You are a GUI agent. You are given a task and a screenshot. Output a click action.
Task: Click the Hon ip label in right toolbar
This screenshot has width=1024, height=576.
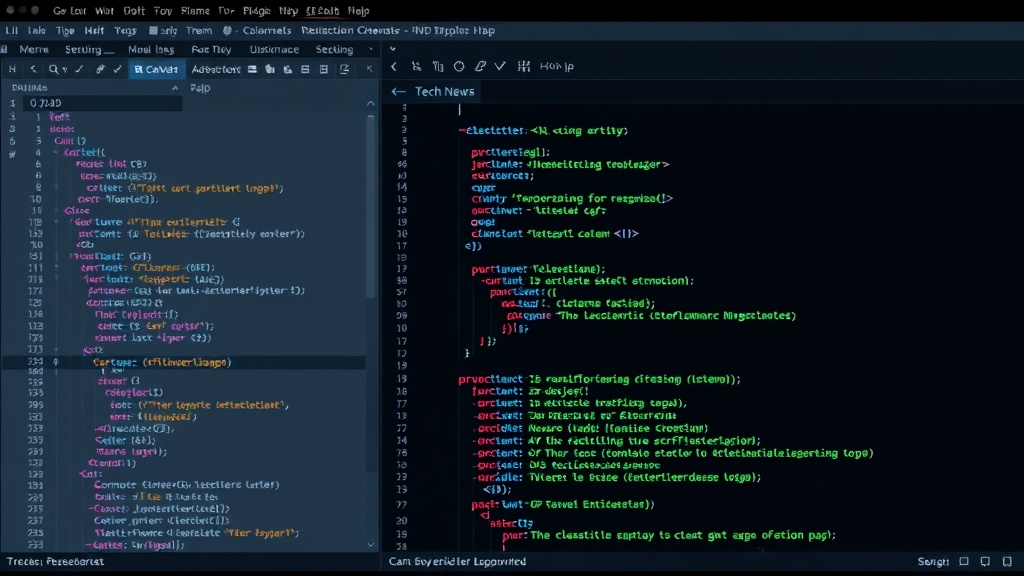tap(556, 66)
